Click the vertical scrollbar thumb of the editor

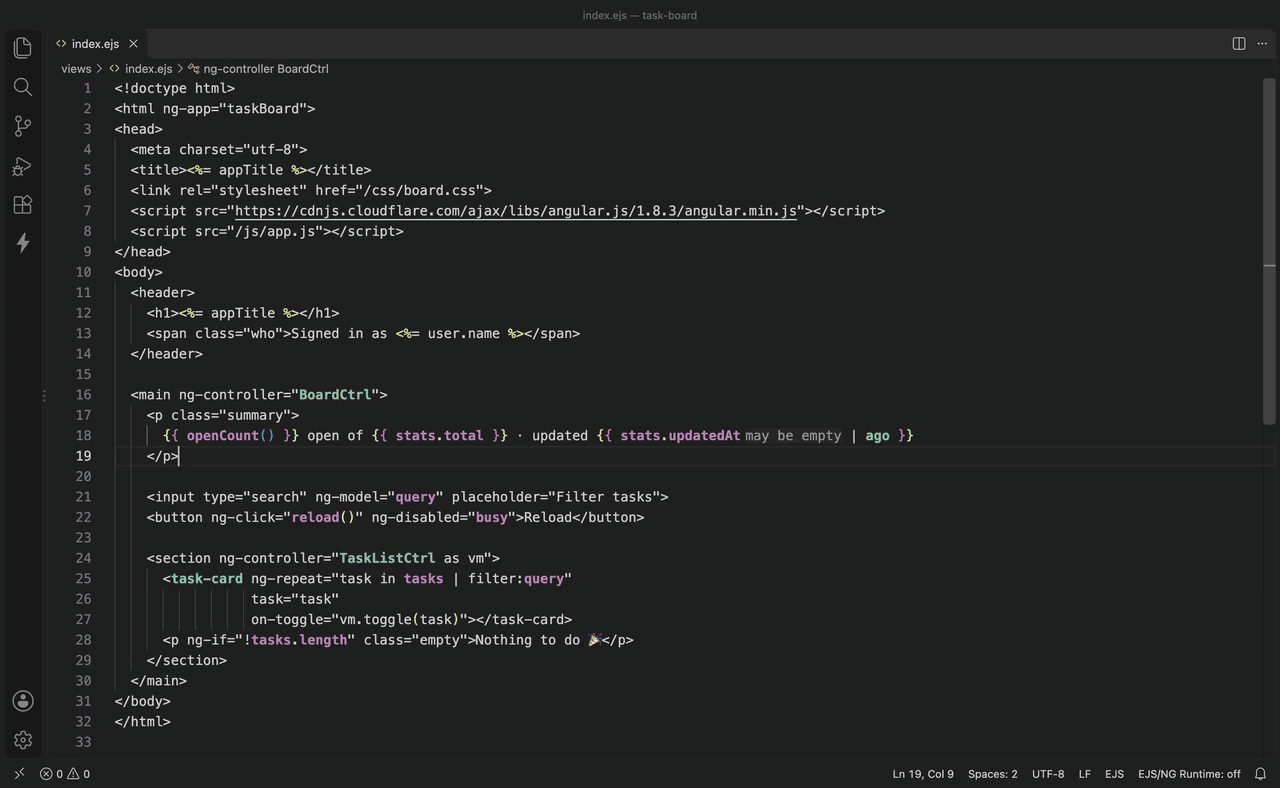[1269, 252]
